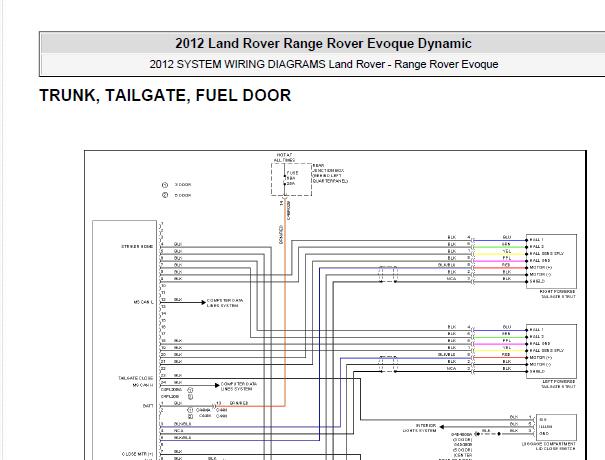Click "MOTOR (+)" in the right powered strut box
Image resolution: width=605 pixels, height=460 pixels.
[541, 267]
